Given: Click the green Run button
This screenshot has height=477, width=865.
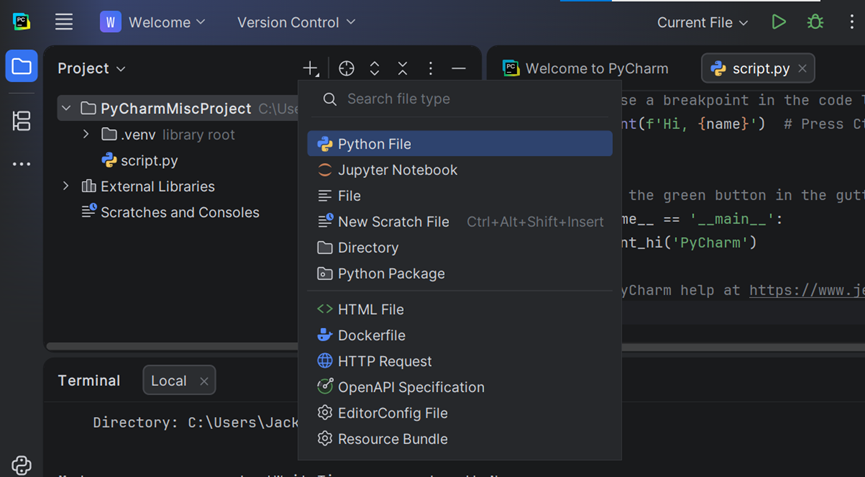Looking at the screenshot, I should click(779, 22).
